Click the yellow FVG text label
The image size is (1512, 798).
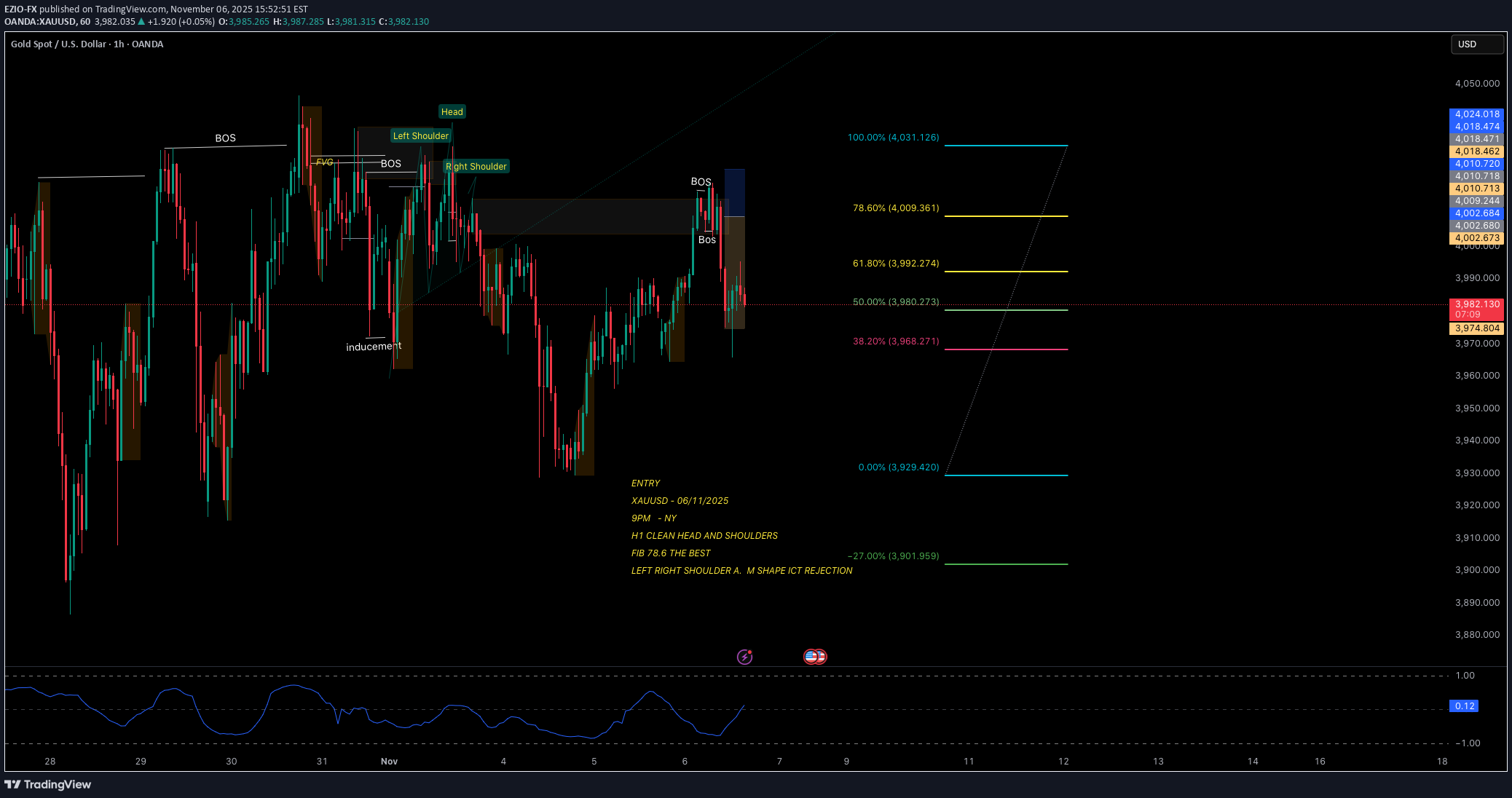pos(324,162)
